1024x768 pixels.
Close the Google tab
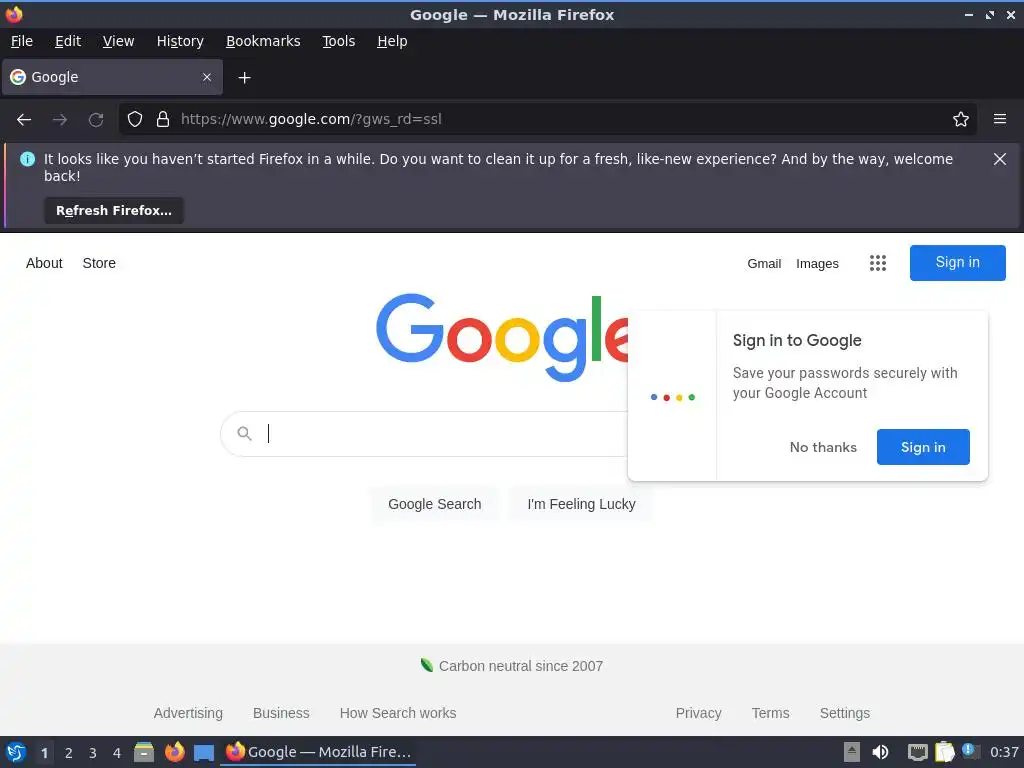207,77
